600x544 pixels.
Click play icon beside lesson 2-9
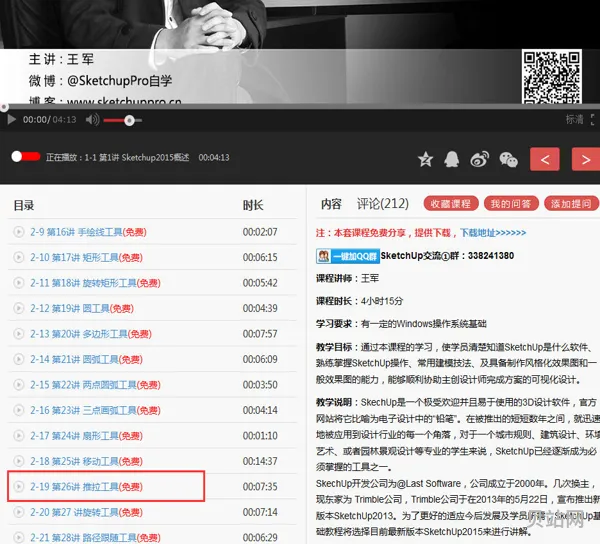[x=18, y=232]
